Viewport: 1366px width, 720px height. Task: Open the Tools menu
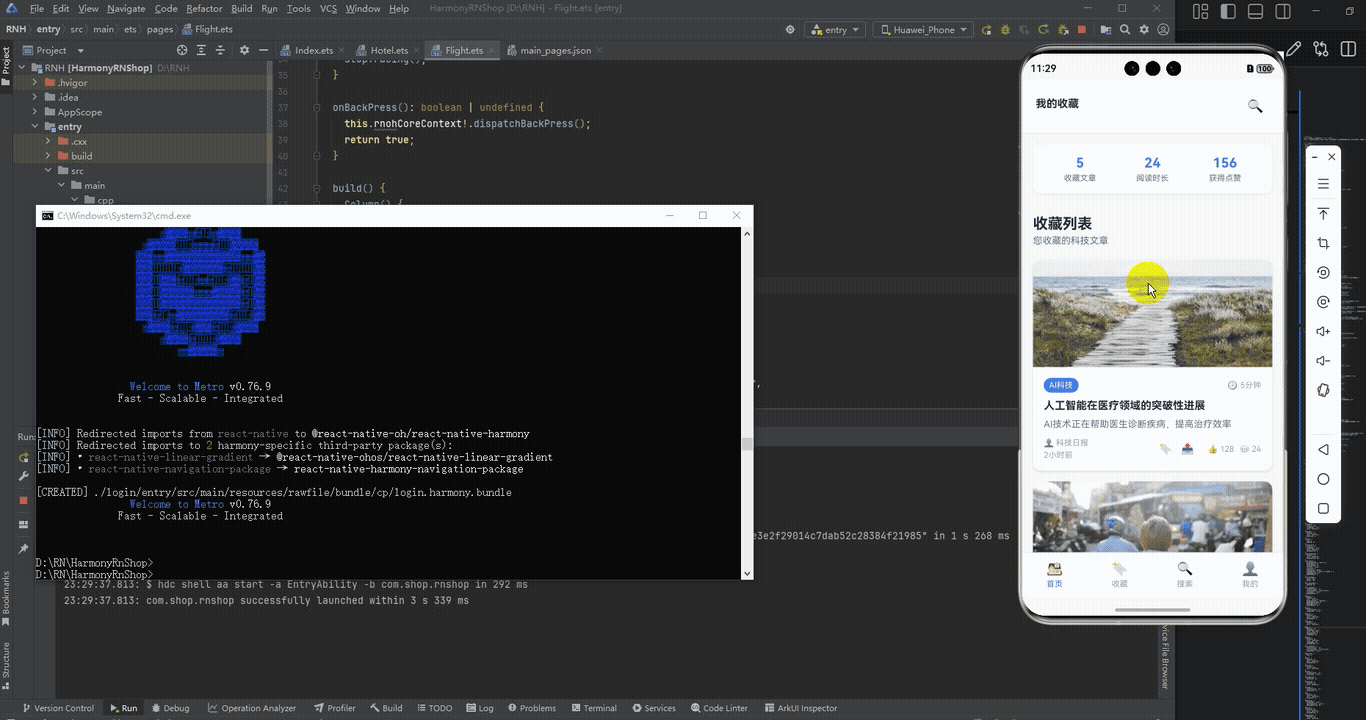298,8
